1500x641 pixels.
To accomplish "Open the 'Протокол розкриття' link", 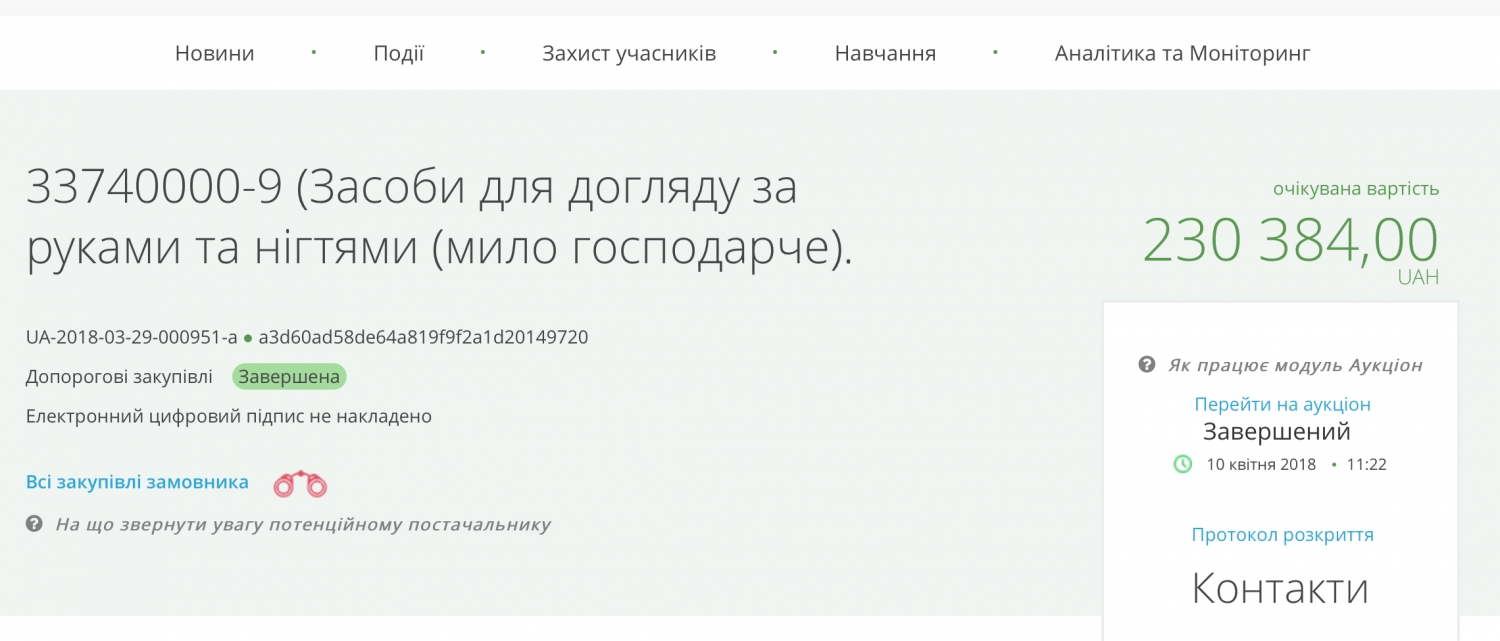I will tap(1282, 535).
